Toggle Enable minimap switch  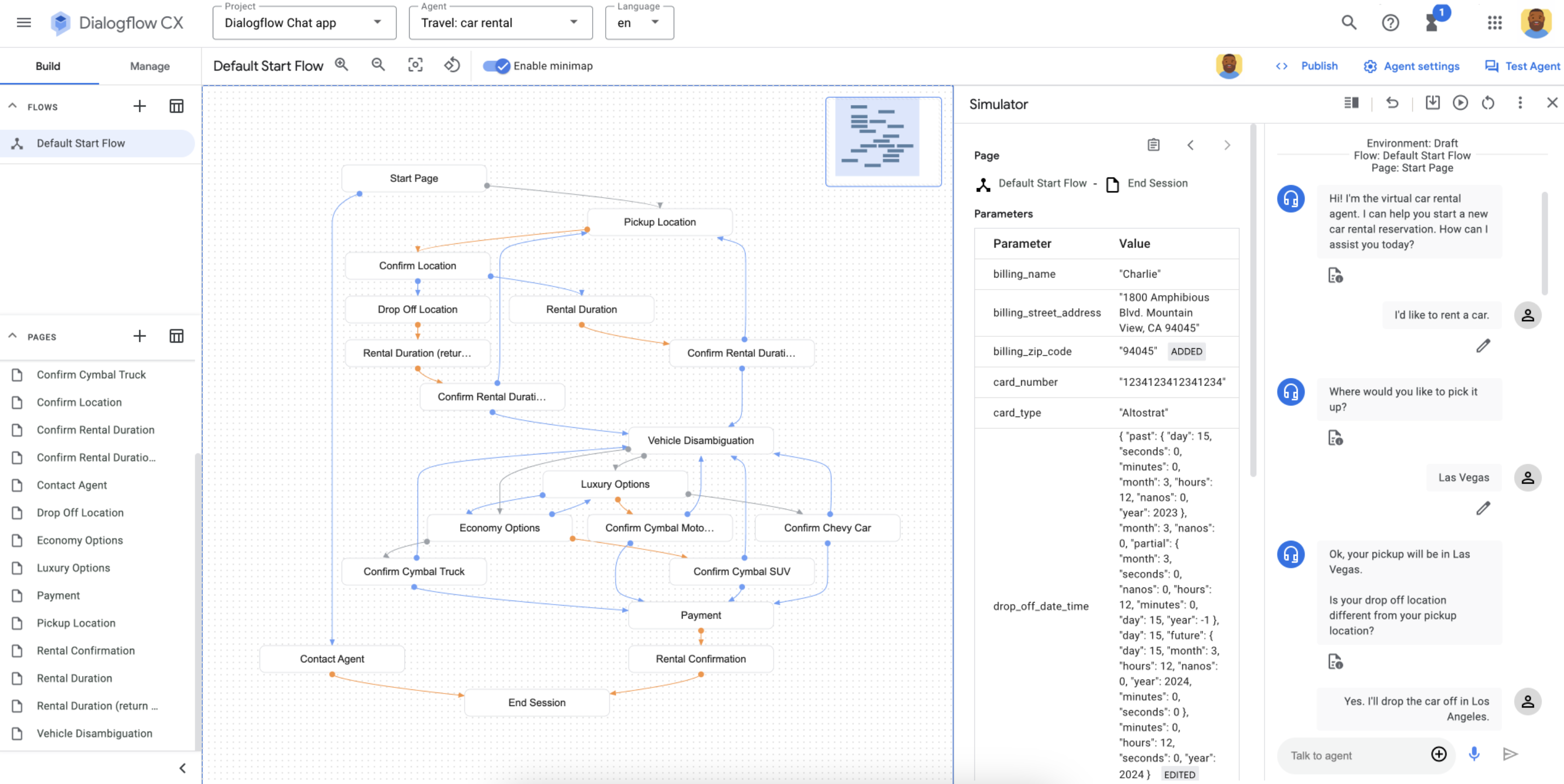pos(496,66)
